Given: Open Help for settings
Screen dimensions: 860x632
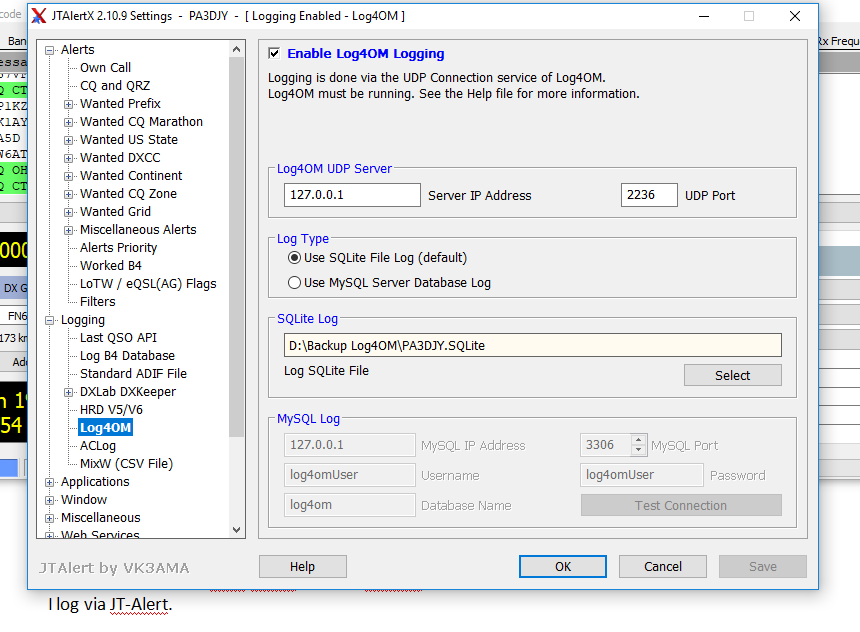Looking at the screenshot, I should tap(303, 567).
